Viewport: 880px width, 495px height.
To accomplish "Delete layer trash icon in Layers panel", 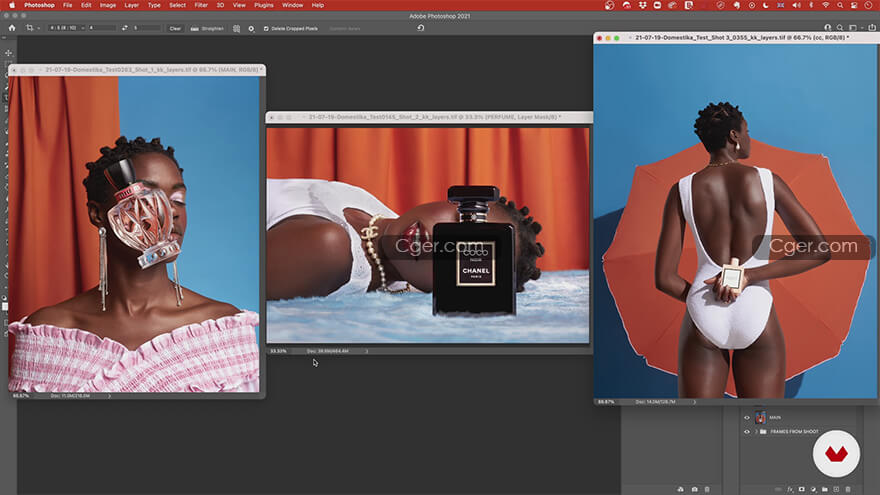I will pos(848,489).
